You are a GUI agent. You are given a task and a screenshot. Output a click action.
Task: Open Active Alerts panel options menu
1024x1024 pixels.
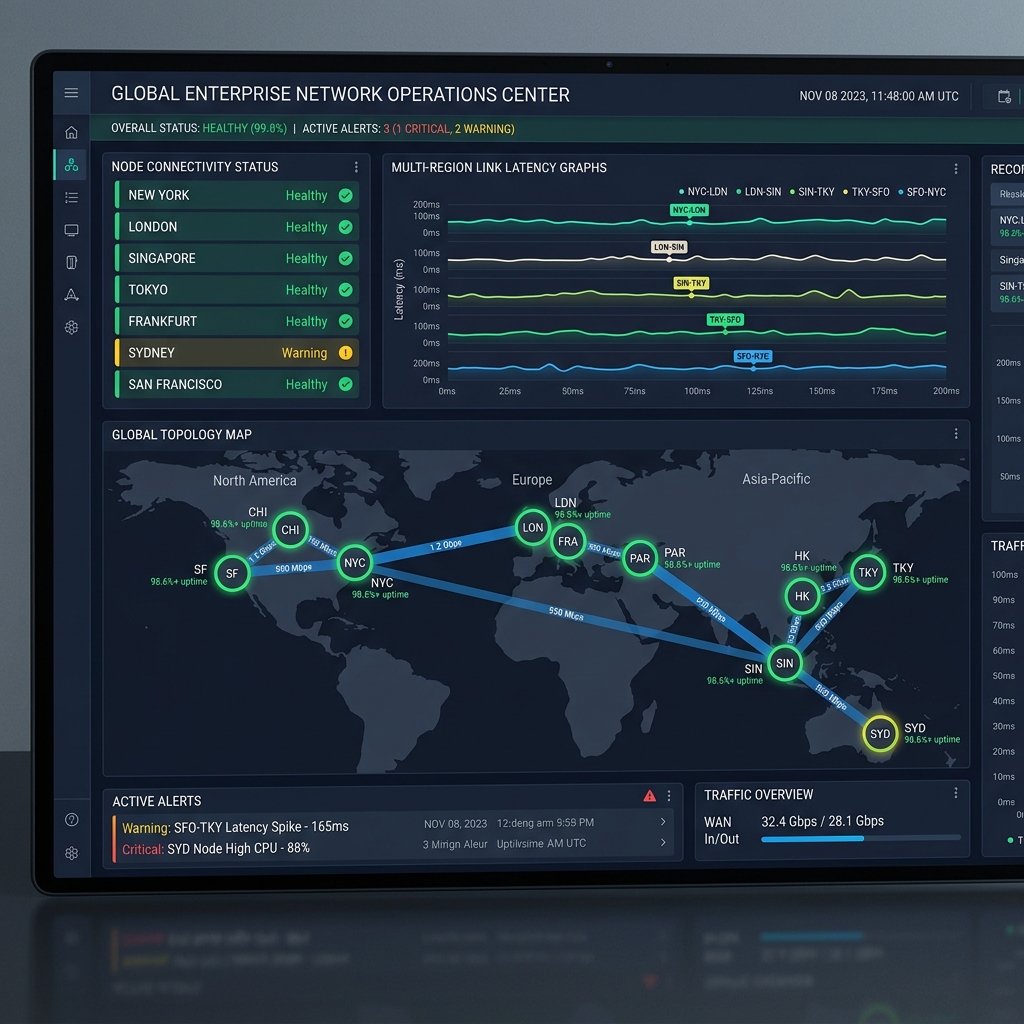(669, 795)
